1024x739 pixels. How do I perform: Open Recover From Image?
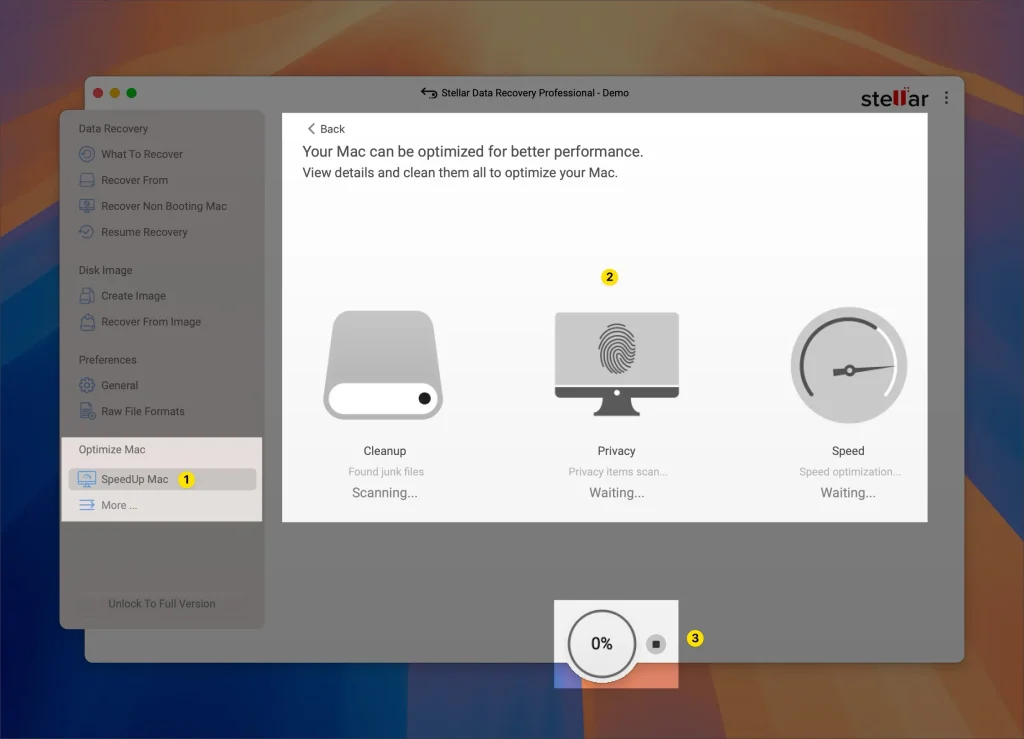152,321
